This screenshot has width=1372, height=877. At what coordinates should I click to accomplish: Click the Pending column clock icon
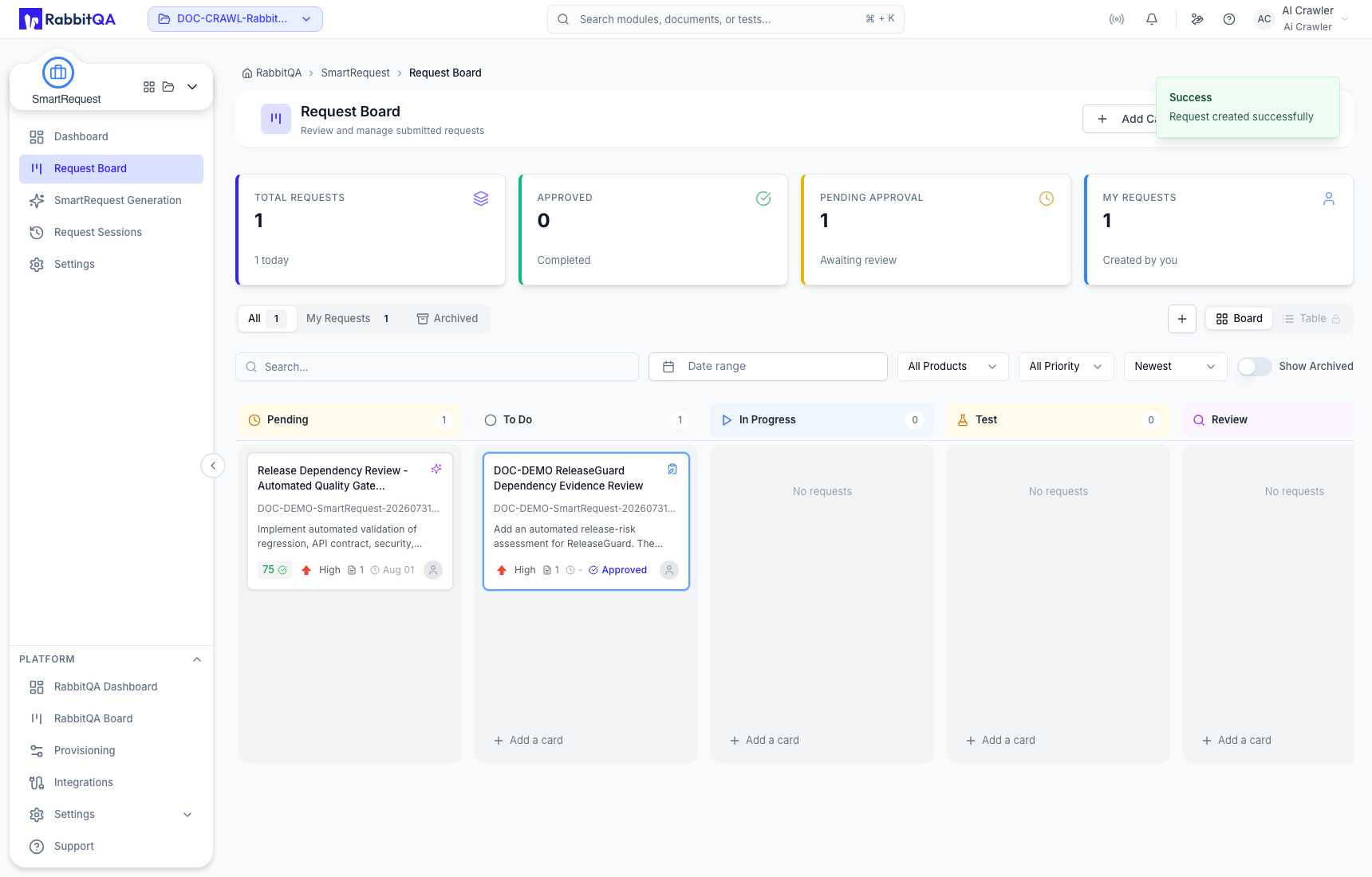point(254,420)
